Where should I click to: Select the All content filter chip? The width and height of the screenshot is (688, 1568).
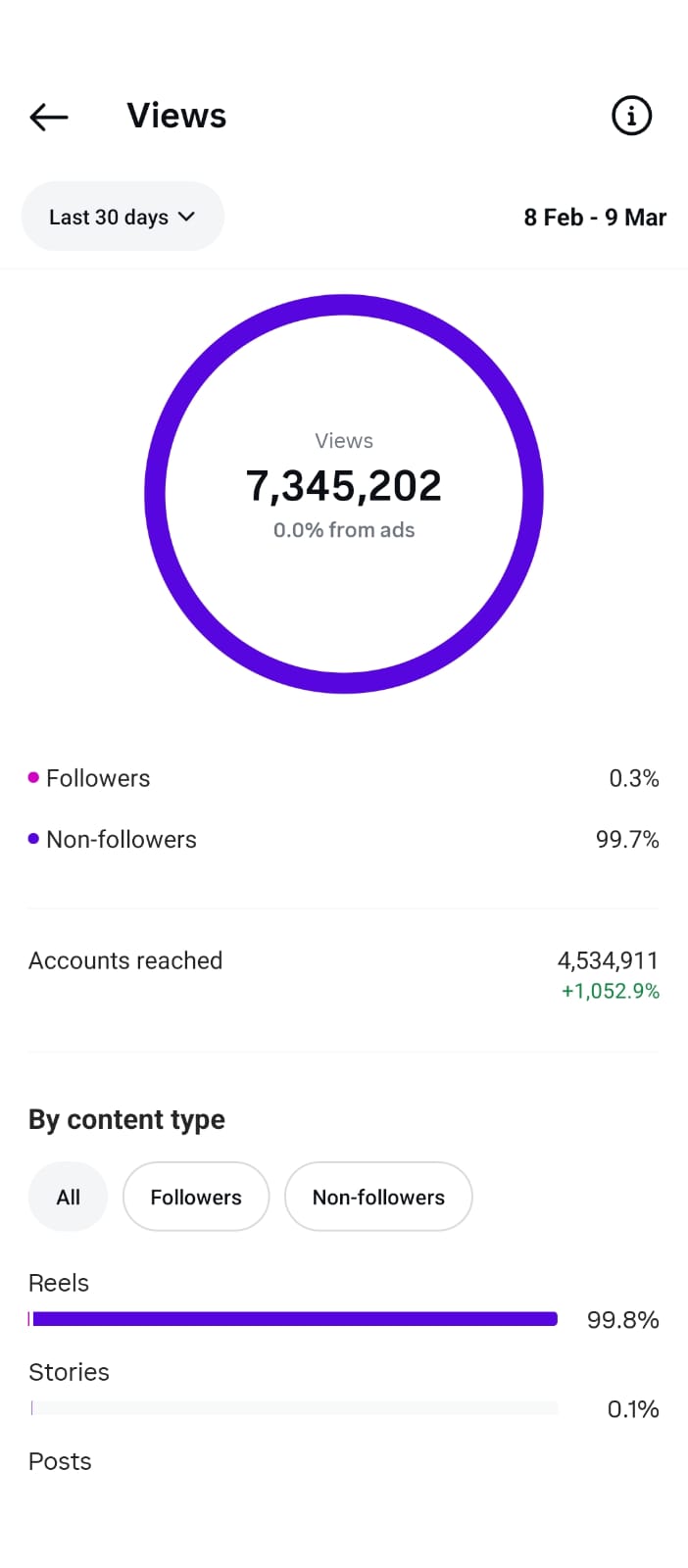point(68,1197)
